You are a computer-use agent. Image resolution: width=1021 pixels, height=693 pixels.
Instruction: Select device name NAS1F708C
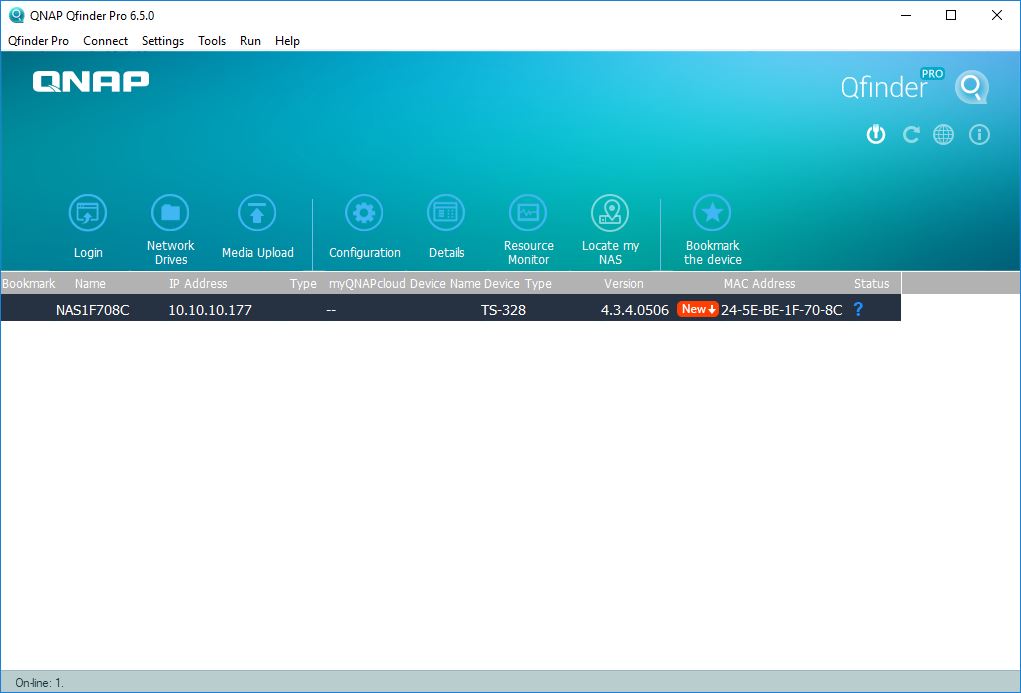[x=92, y=310]
